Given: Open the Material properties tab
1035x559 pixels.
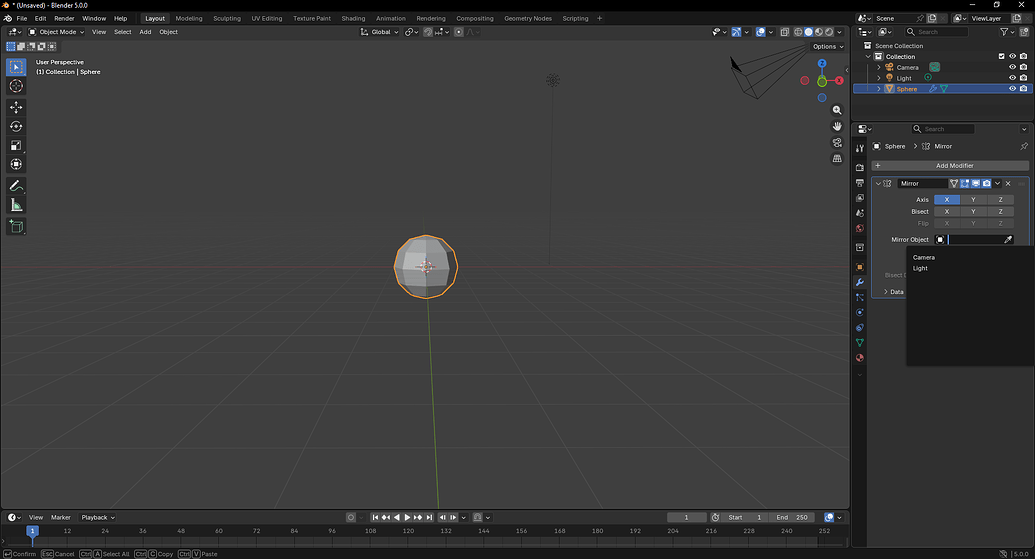Looking at the screenshot, I should point(859,358).
